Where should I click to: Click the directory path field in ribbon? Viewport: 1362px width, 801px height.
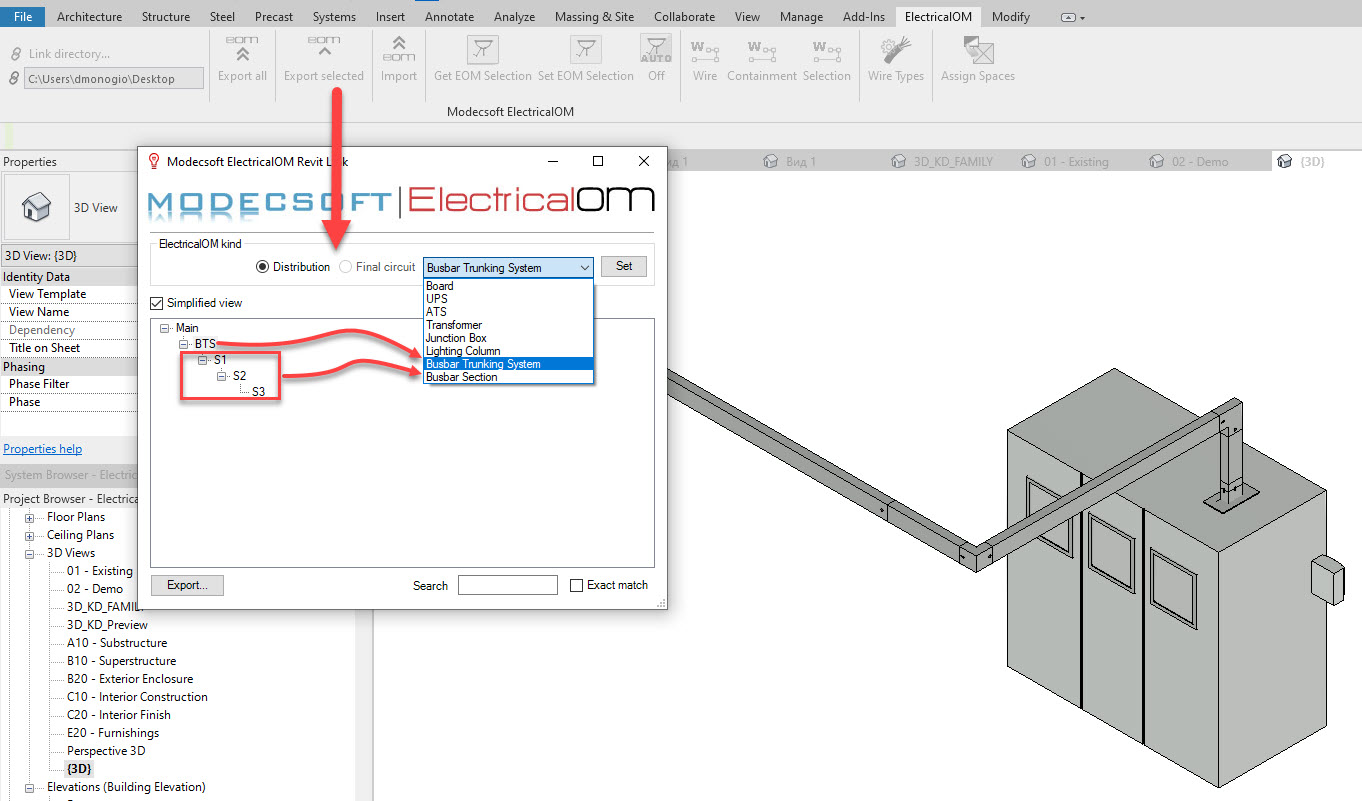tap(114, 78)
